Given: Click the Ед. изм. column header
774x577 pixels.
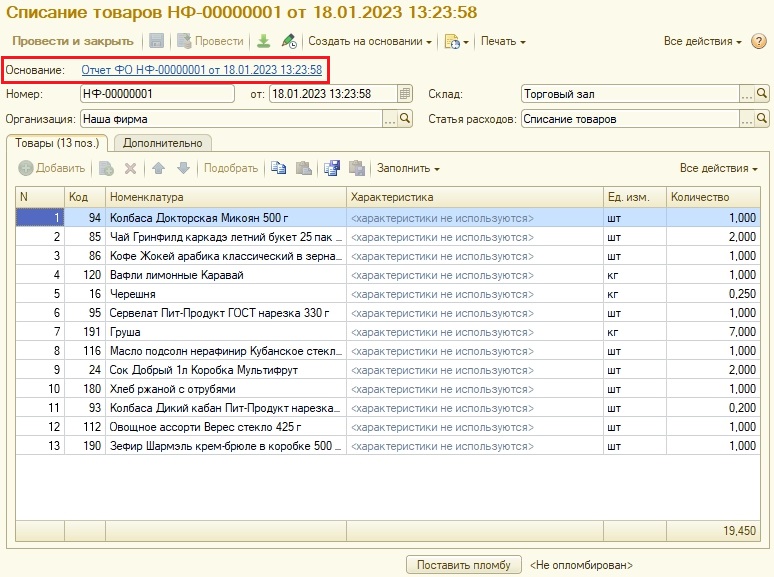Looking at the screenshot, I should click(634, 197).
